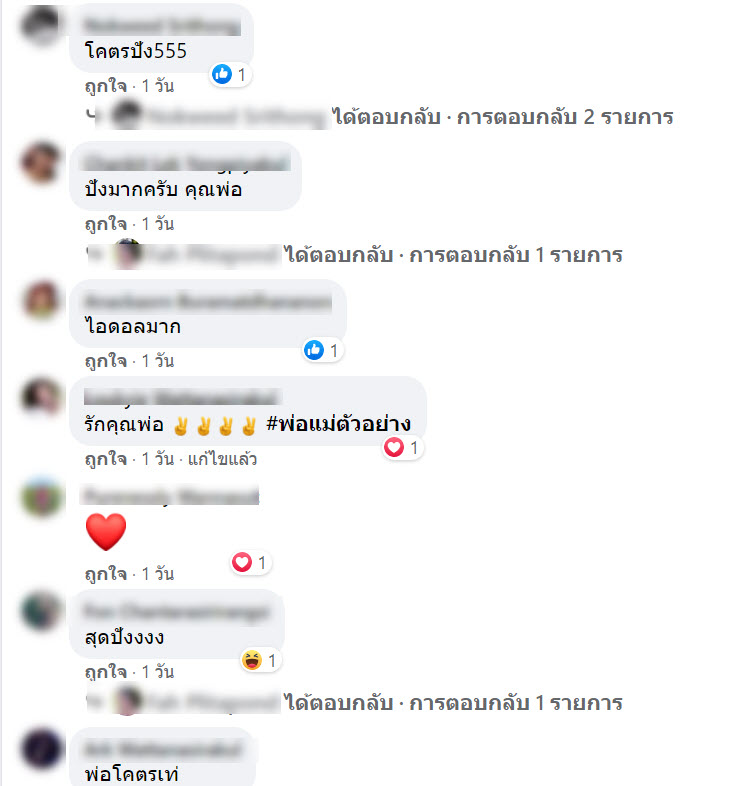729x786 pixels.
Task: Click the big red heart emoji comment
Action: click(106, 532)
